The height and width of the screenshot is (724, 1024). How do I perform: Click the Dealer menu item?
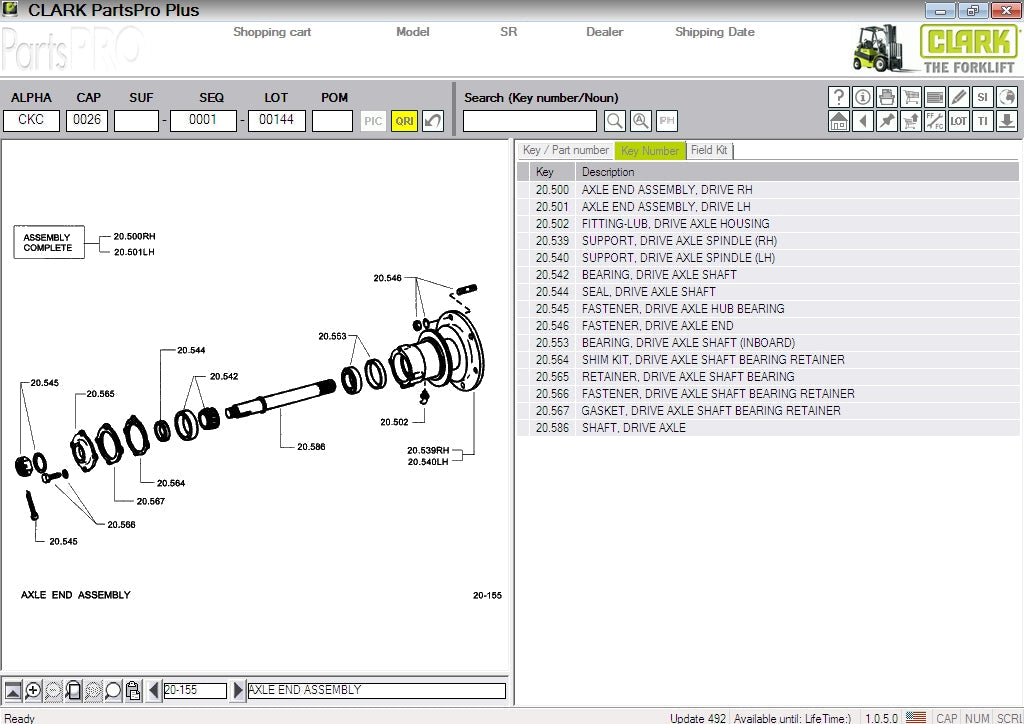(604, 31)
